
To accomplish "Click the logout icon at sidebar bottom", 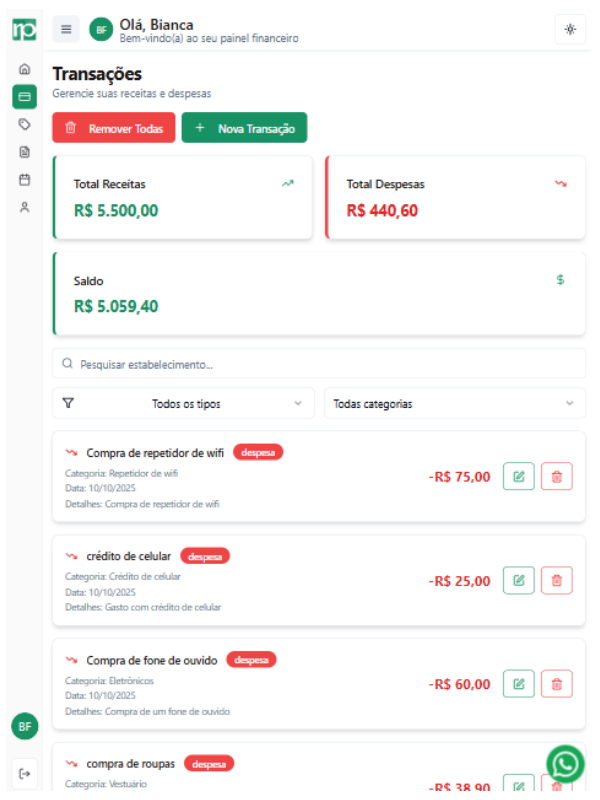I will [25, 773].
